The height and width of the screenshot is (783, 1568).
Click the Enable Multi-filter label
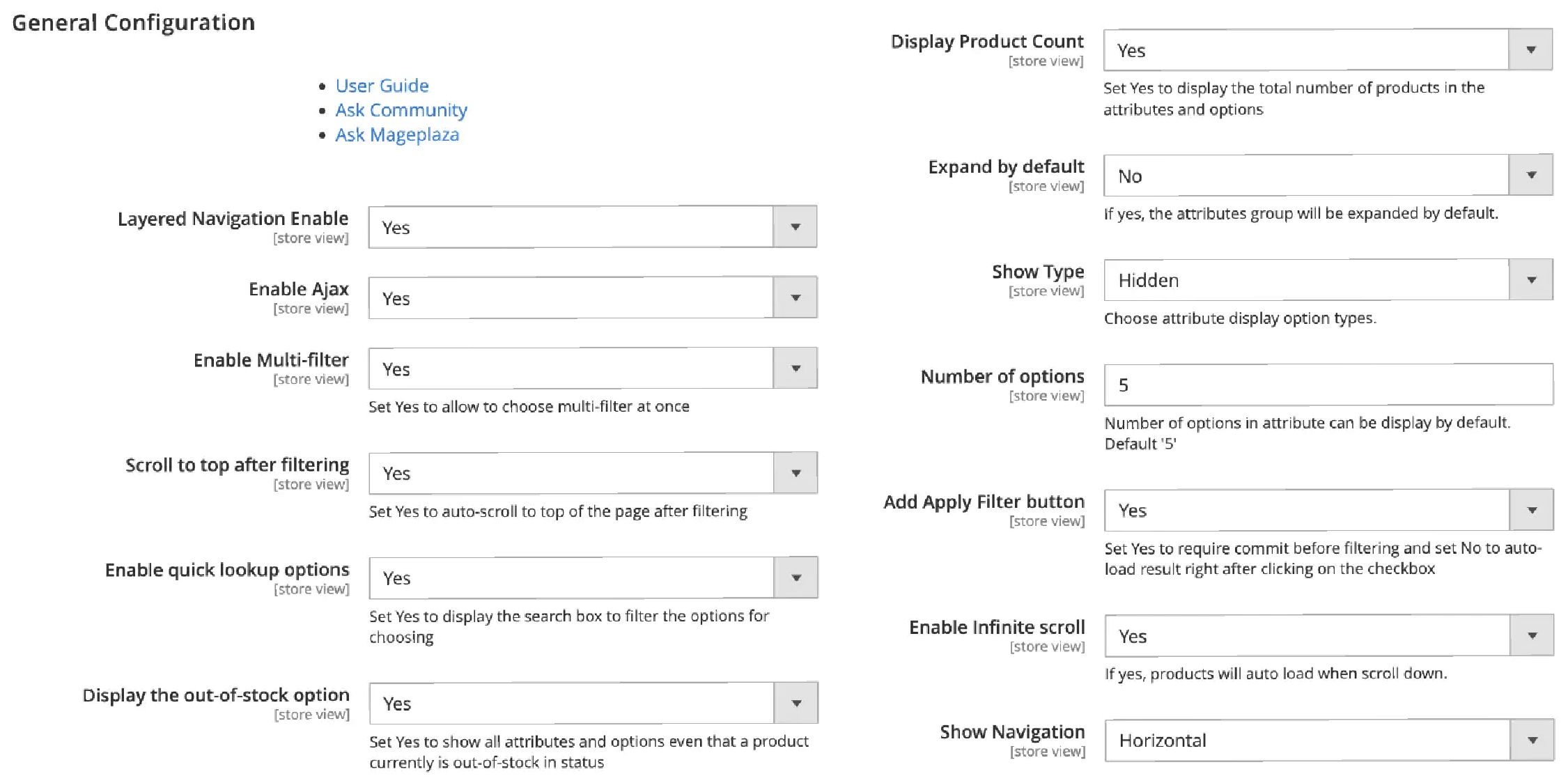pos(271,360)
